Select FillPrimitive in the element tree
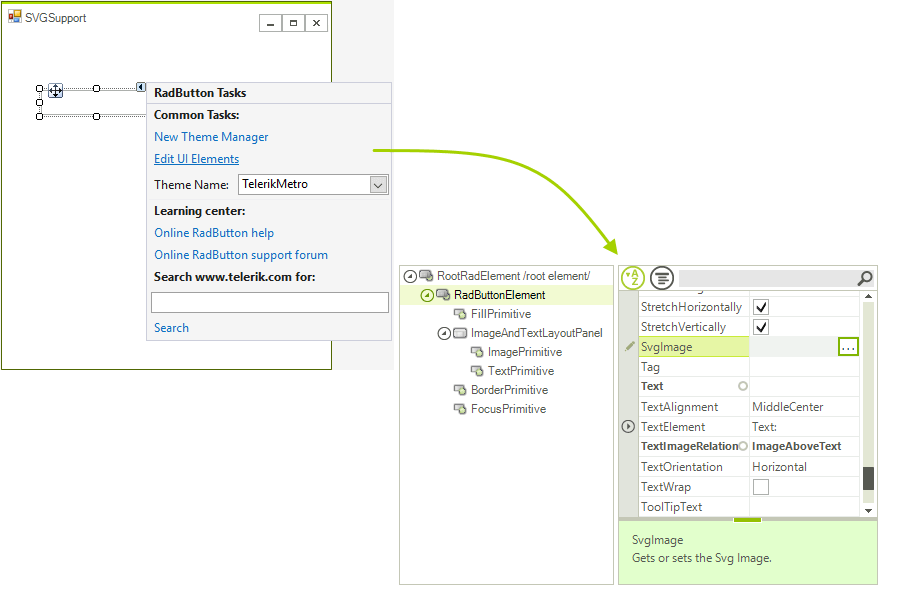This screenshot has height=593, width=900. tap(501, 314)
